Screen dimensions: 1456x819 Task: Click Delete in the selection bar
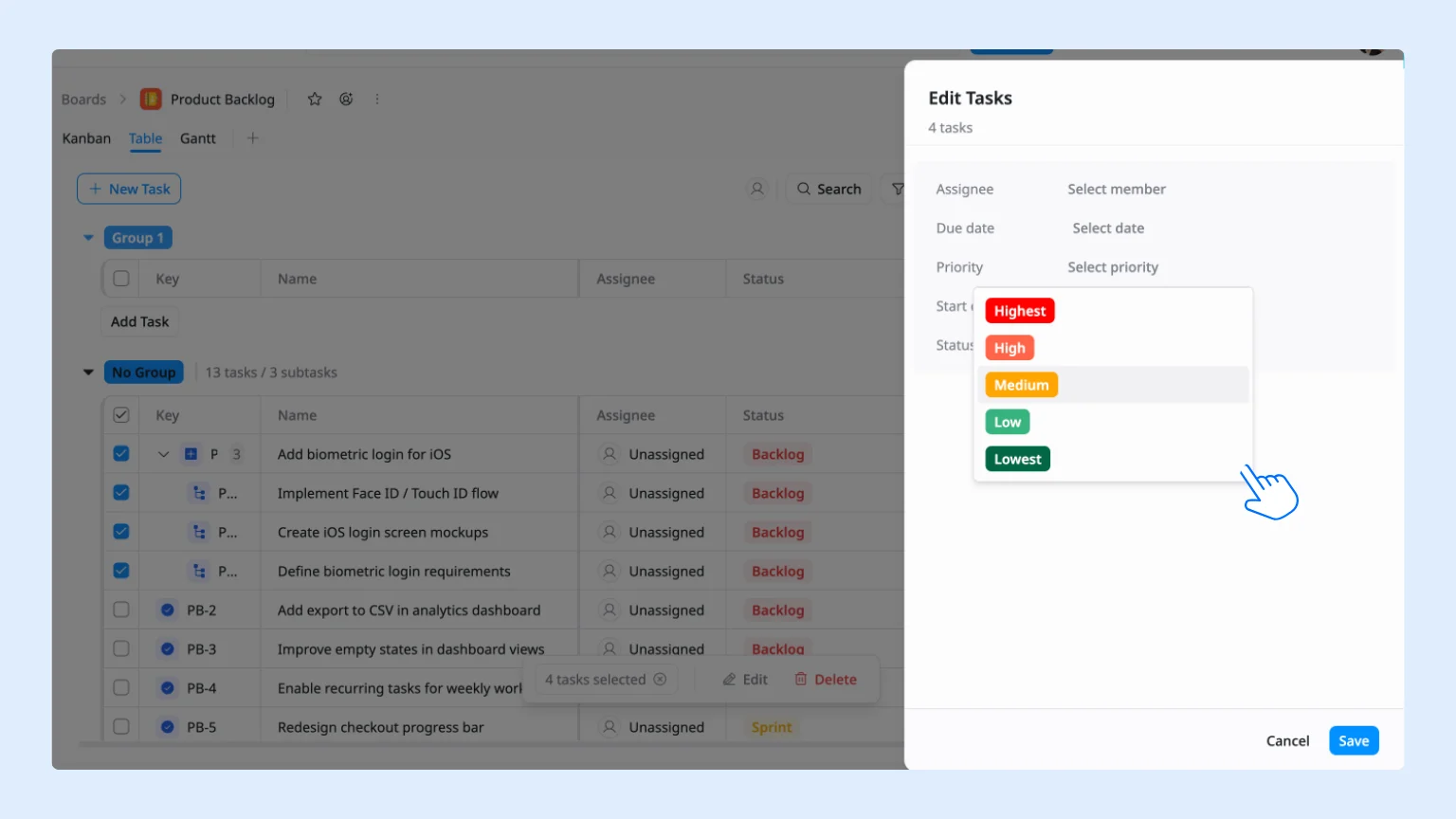coord(826,680)
